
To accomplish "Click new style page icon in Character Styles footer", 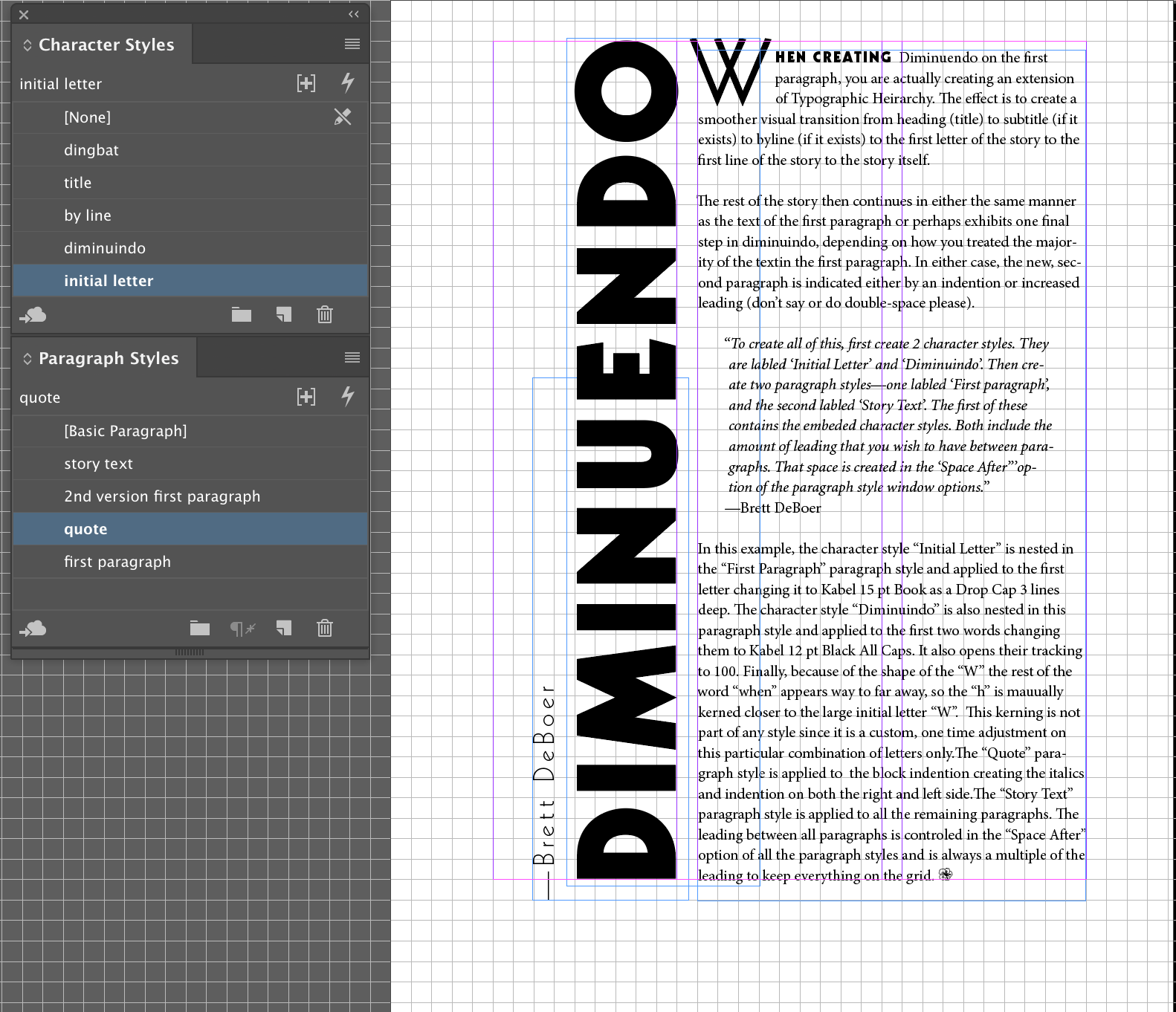I will tap(283, 315).
